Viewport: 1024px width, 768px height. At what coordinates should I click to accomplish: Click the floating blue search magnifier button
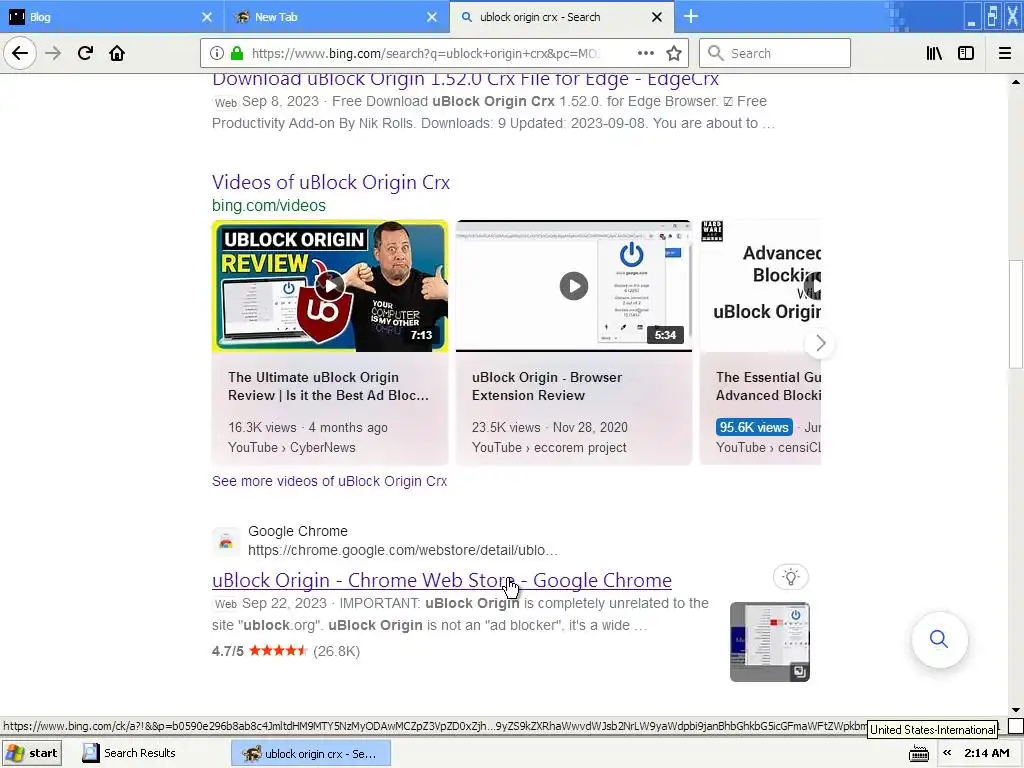click(939, 639)
